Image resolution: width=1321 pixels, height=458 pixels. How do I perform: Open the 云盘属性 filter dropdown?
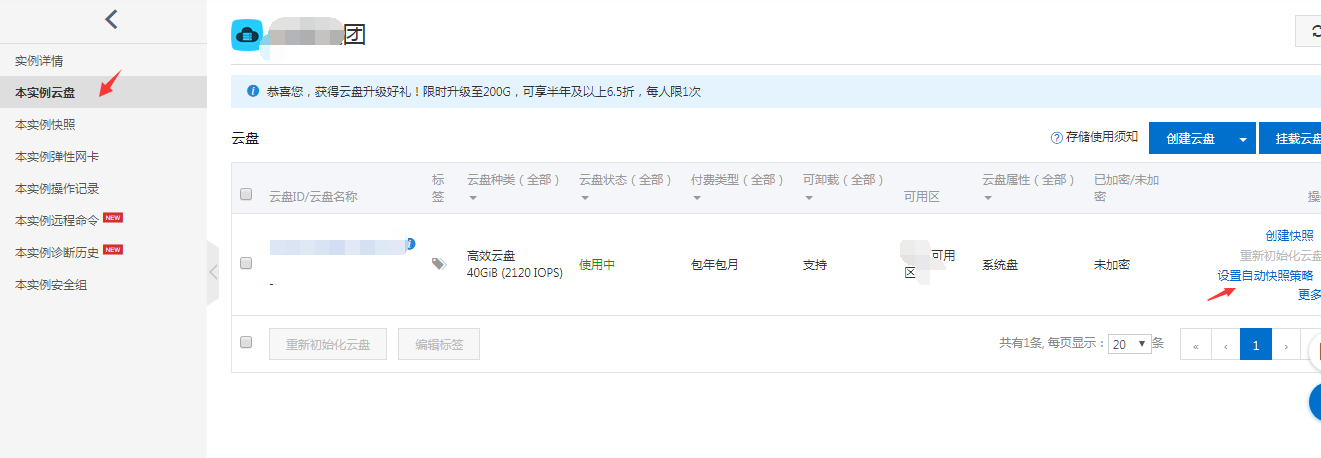click(988, 198)
